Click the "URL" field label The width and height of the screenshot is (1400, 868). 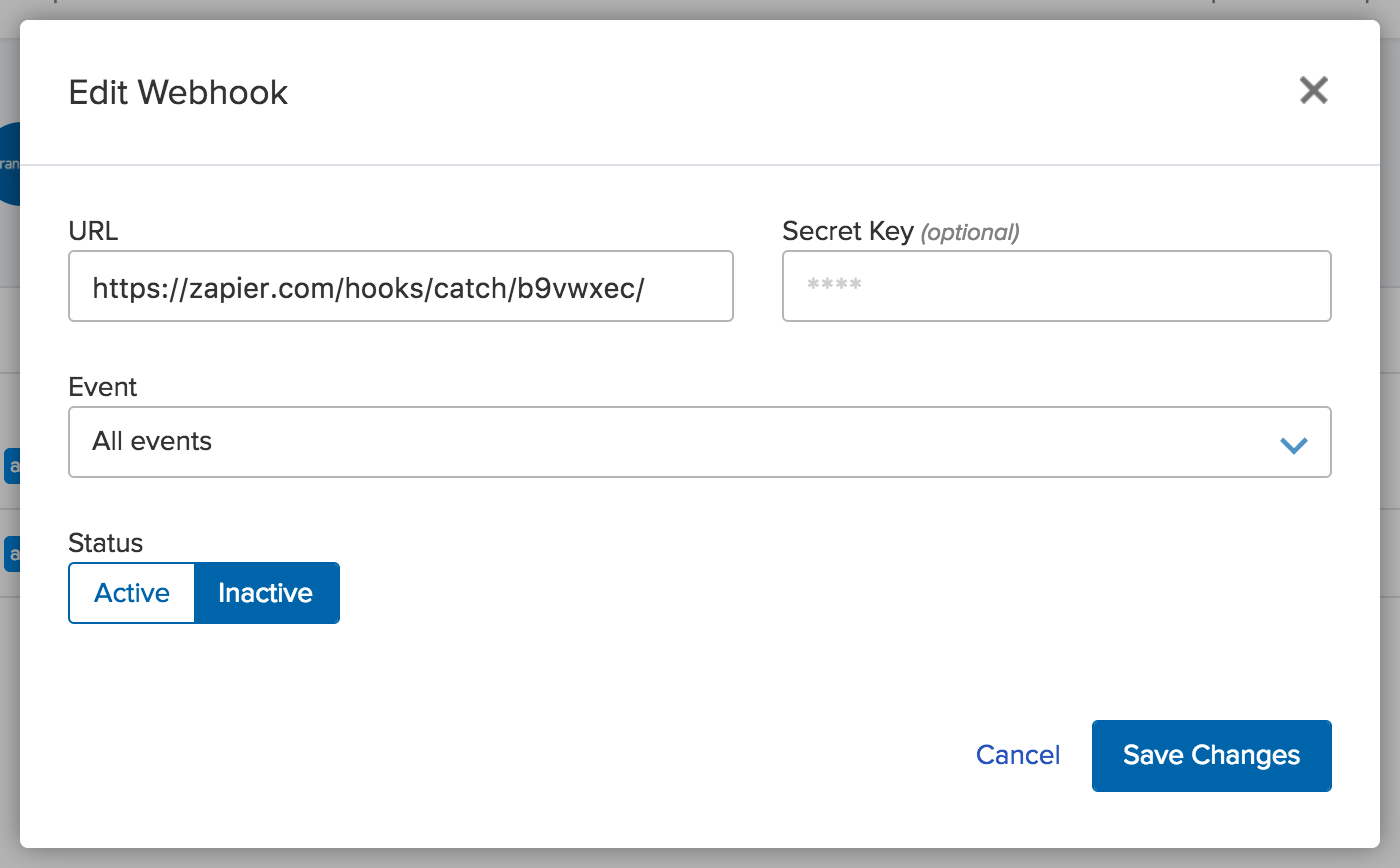pyautogui.click(x=93, y=231)
